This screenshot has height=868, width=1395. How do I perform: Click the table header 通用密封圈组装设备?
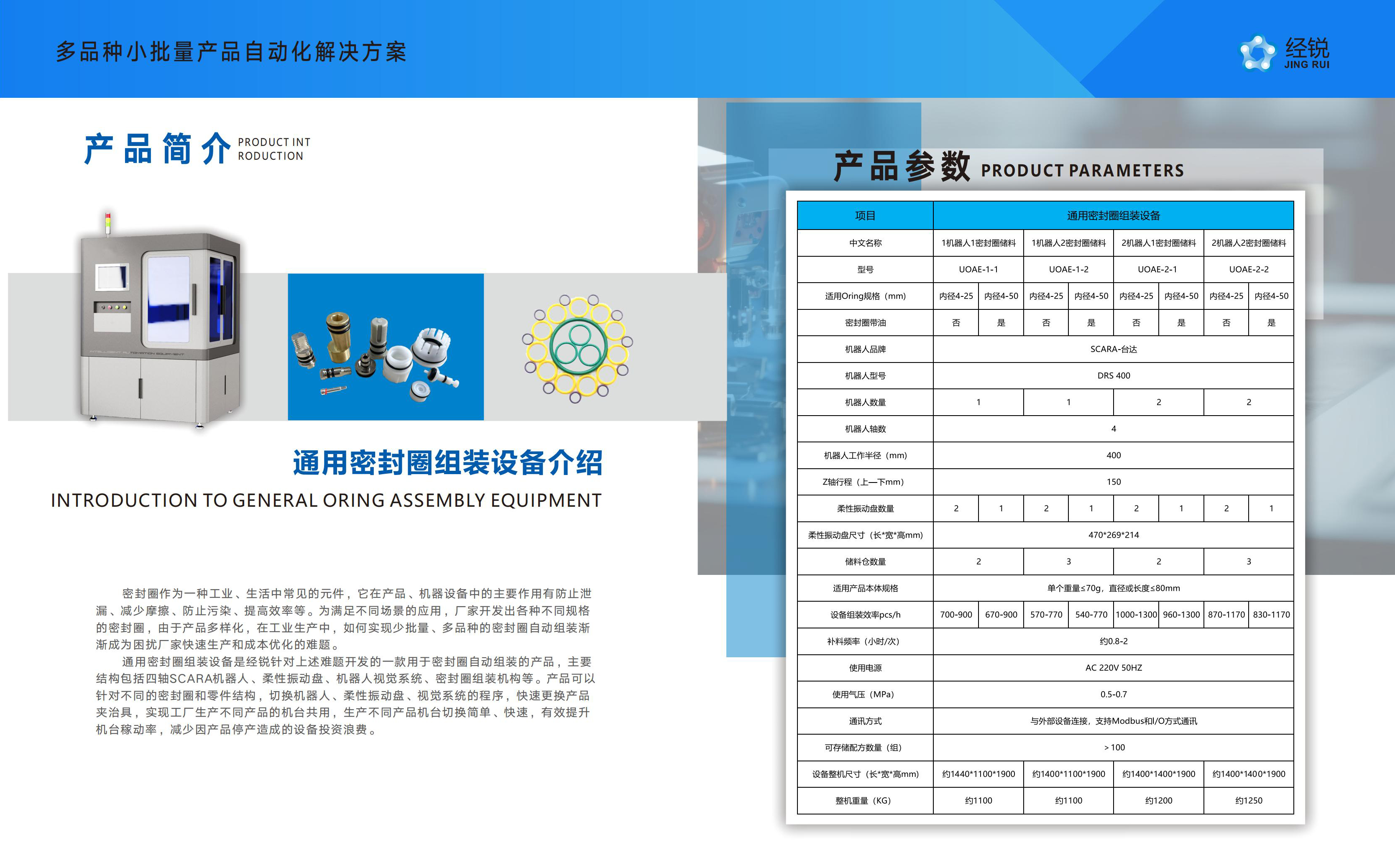point(1113,216)
